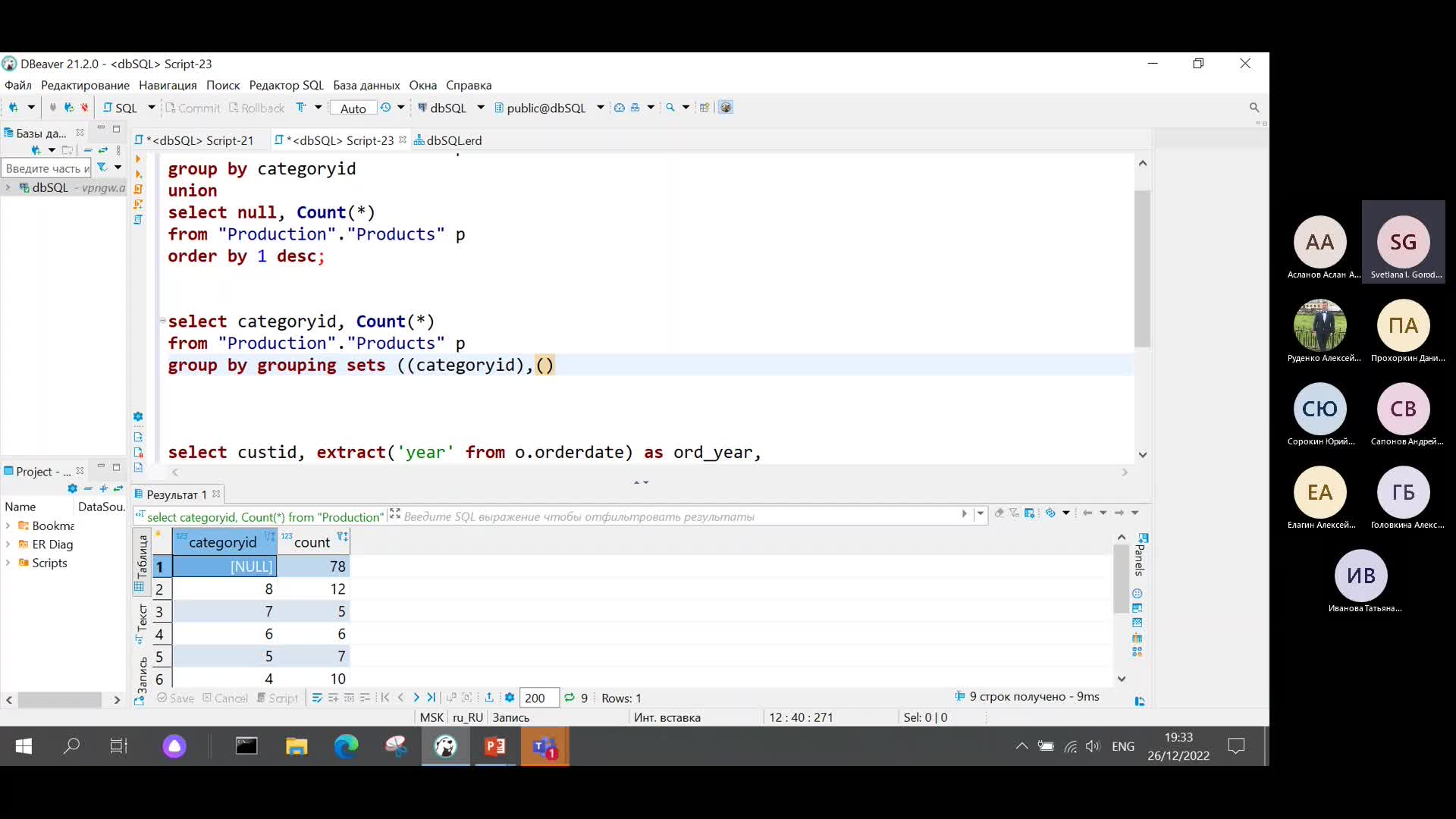Click the Rollback button
Image resolution: width=1456 pixels, height=819 pixels.
tap(256, 108)
